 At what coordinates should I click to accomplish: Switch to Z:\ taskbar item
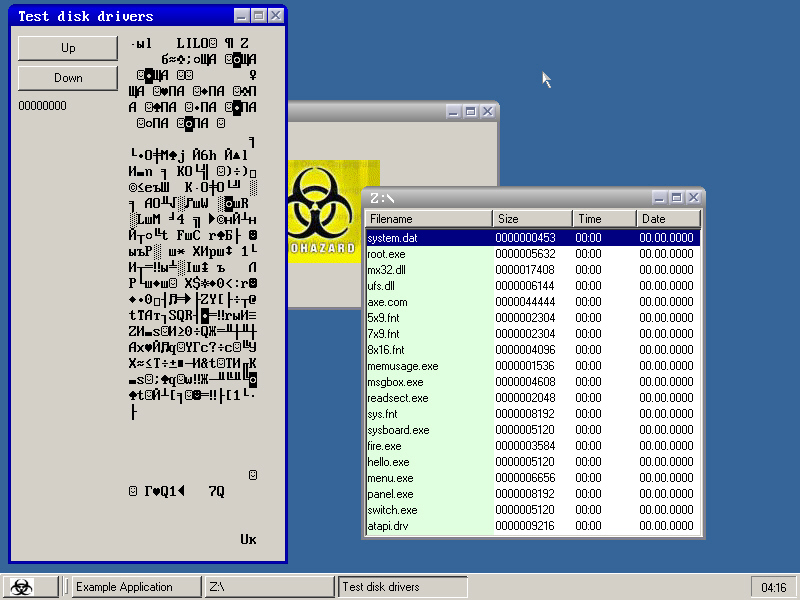point(269,587)
